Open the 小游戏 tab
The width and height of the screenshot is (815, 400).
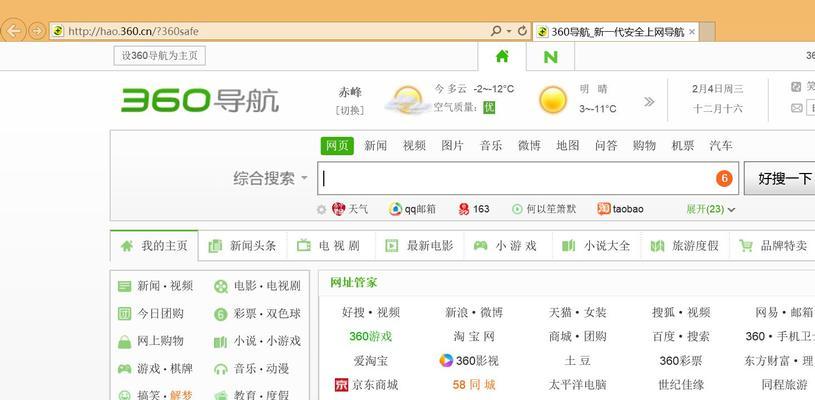pos(508,246)
